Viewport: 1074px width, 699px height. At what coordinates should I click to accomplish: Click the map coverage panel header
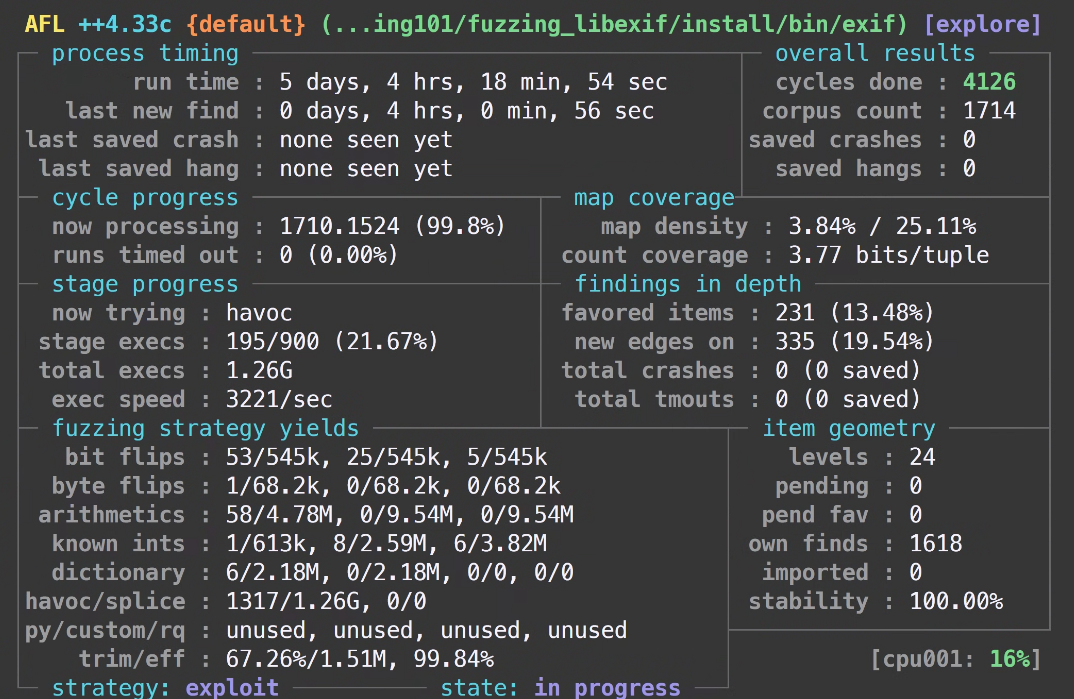[655, 197]
